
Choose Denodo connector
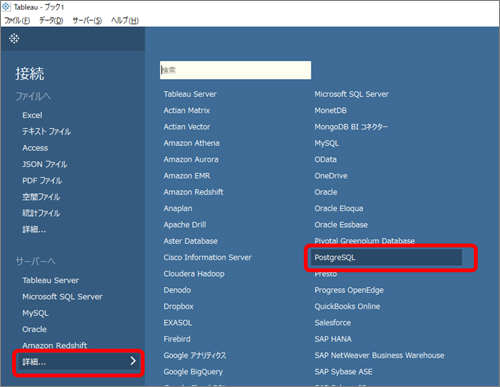tap(177, 290)
